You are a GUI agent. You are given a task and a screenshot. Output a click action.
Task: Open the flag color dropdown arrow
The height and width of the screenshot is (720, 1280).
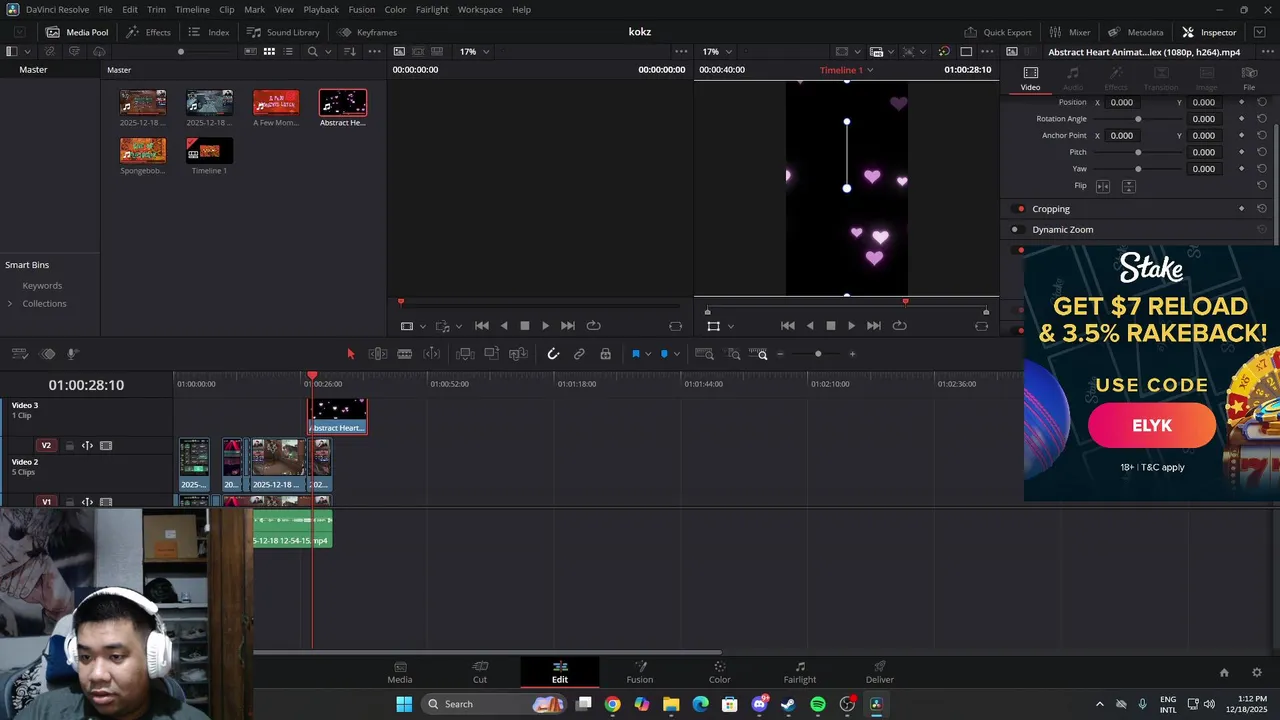[x=648, y=354]
